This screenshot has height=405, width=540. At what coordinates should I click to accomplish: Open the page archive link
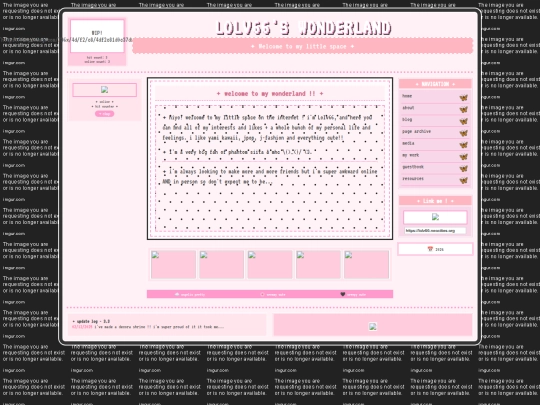pos(416,132)
